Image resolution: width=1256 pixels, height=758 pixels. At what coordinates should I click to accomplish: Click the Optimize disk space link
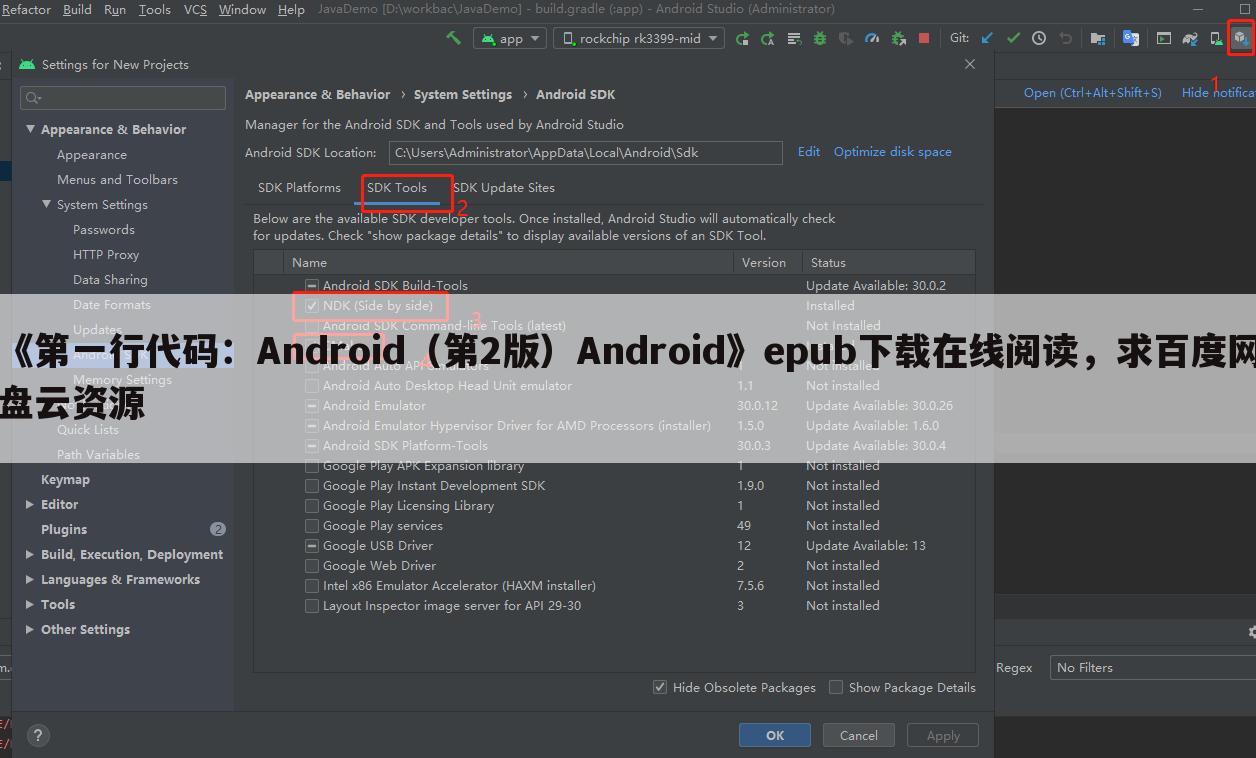893,152
